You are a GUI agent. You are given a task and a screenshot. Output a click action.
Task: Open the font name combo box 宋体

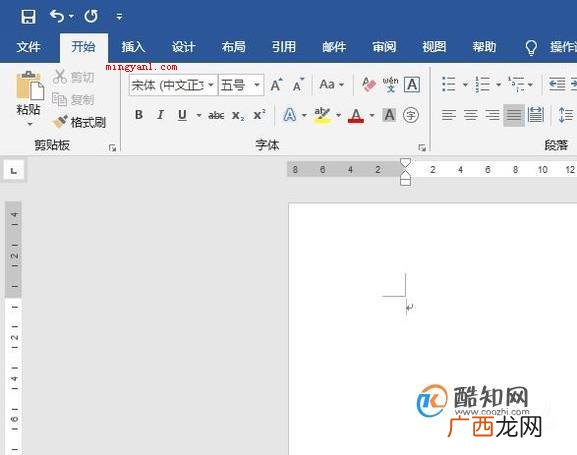pos(173,85)
